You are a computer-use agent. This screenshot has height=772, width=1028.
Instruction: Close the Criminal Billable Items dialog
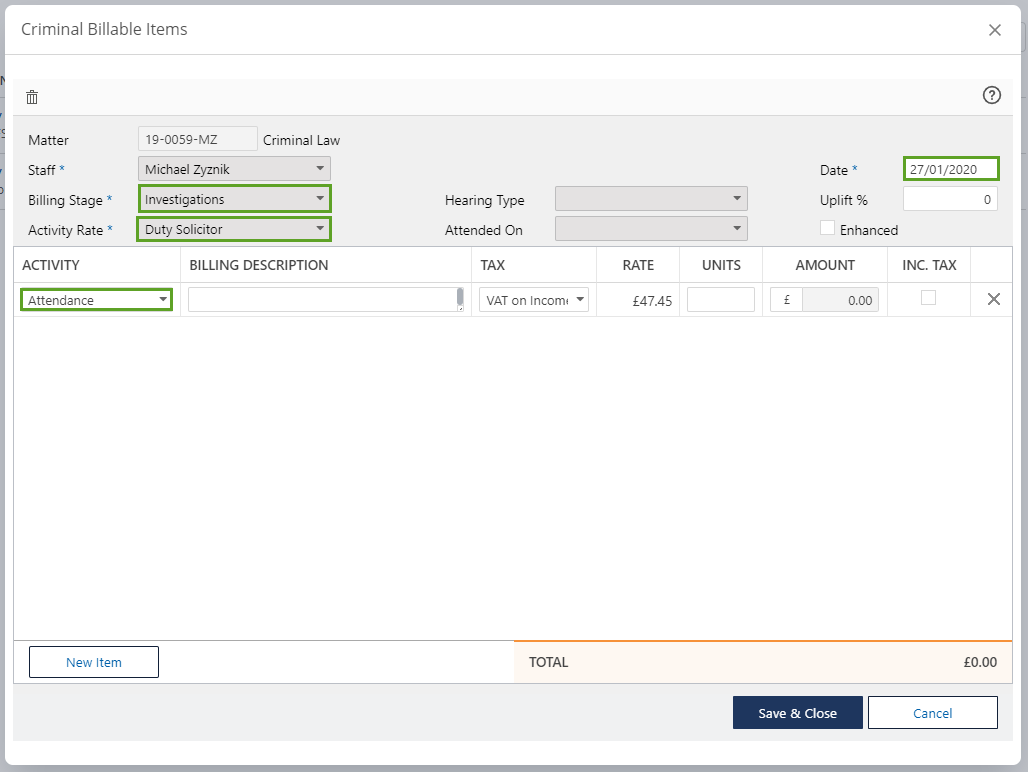pos(994,30)
